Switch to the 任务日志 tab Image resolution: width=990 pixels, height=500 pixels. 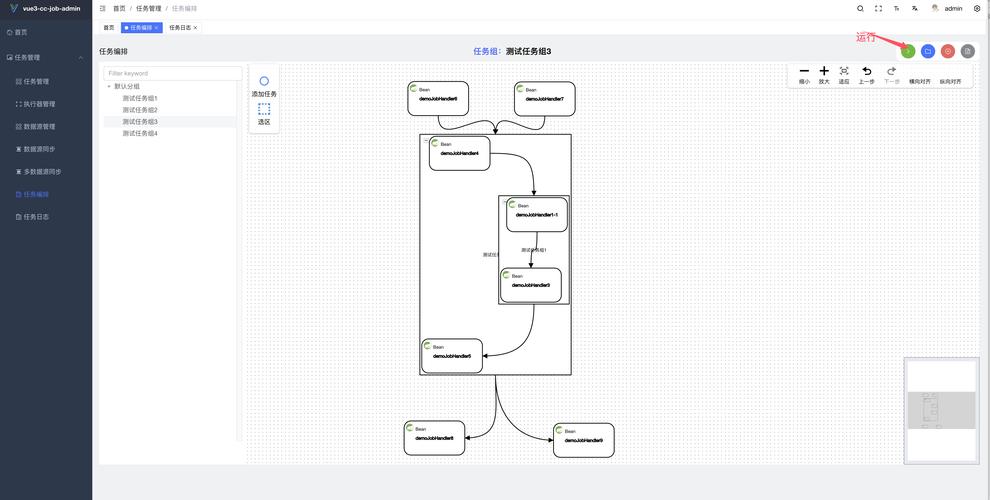coord(180,28)
